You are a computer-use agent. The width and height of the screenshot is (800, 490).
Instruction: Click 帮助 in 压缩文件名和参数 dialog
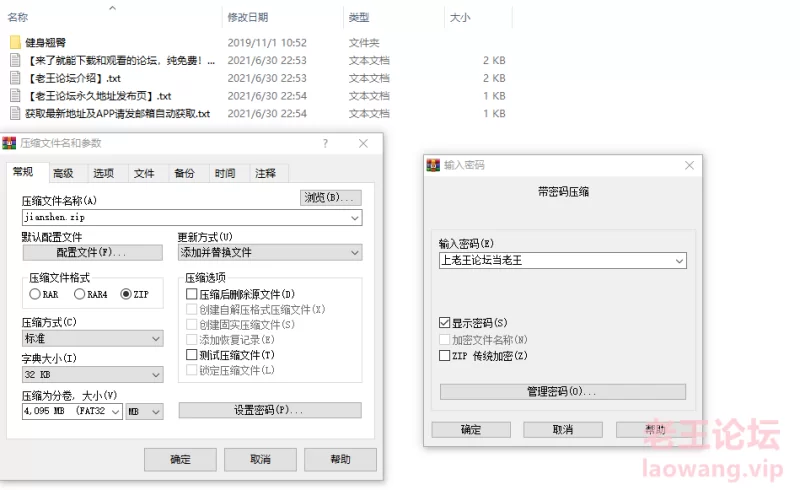click(340, 460)
